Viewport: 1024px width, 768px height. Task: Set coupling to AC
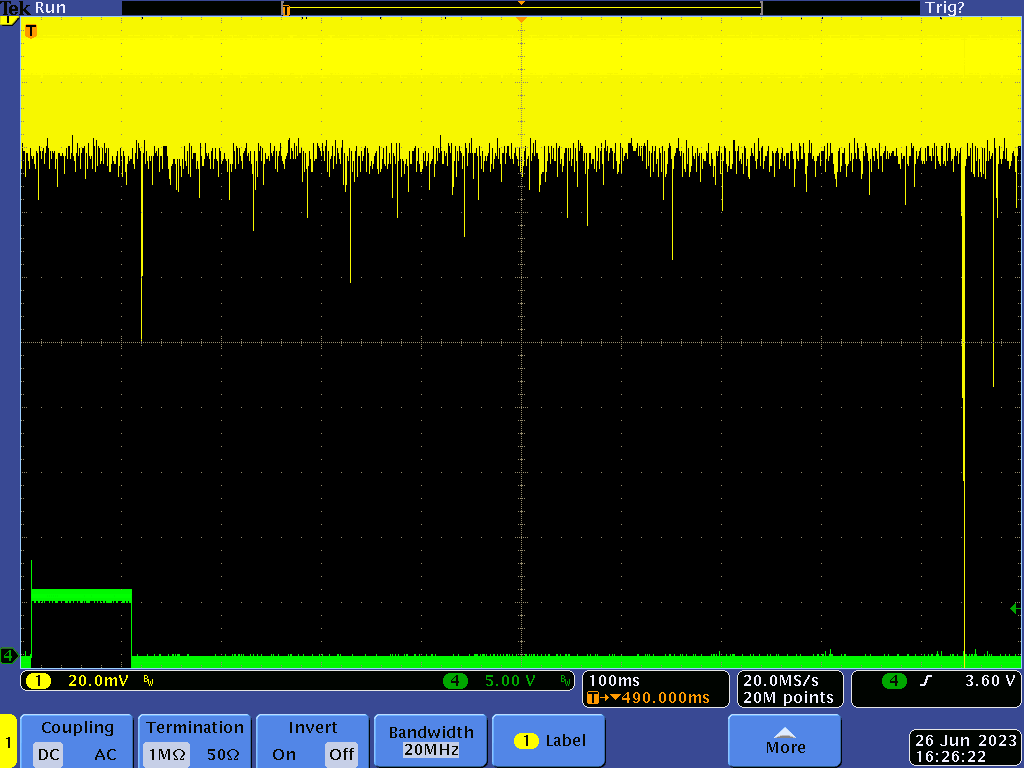105,755
